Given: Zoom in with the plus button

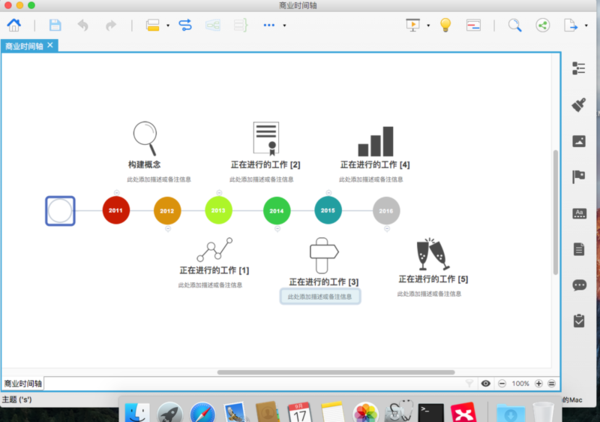Looking at the screenshot, I should pyautogui.click(x=538, y=383).
